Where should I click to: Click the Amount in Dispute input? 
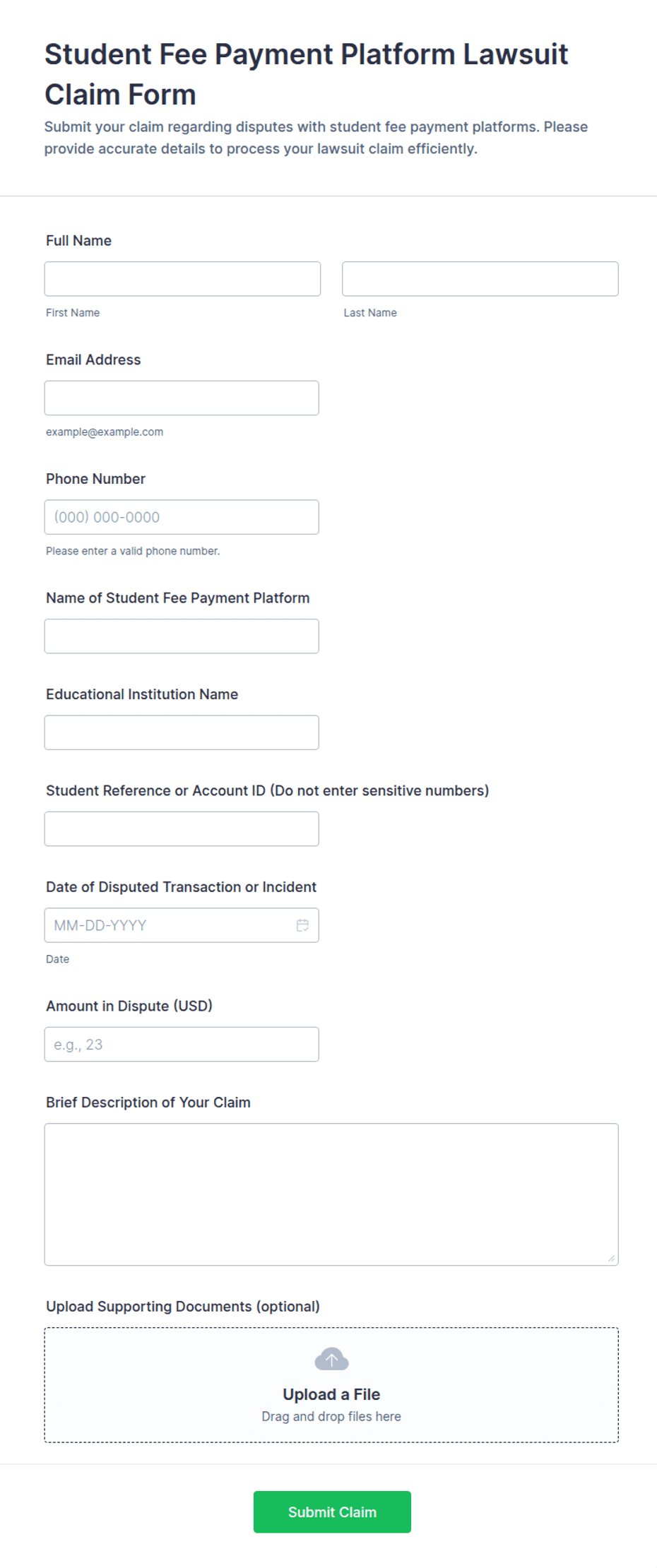pos(182,1045)
